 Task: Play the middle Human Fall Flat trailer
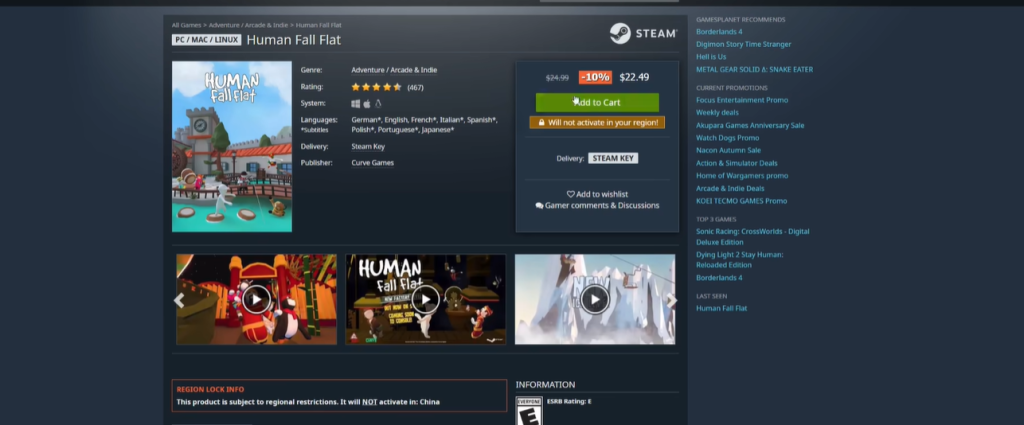[x=426, y=299]
